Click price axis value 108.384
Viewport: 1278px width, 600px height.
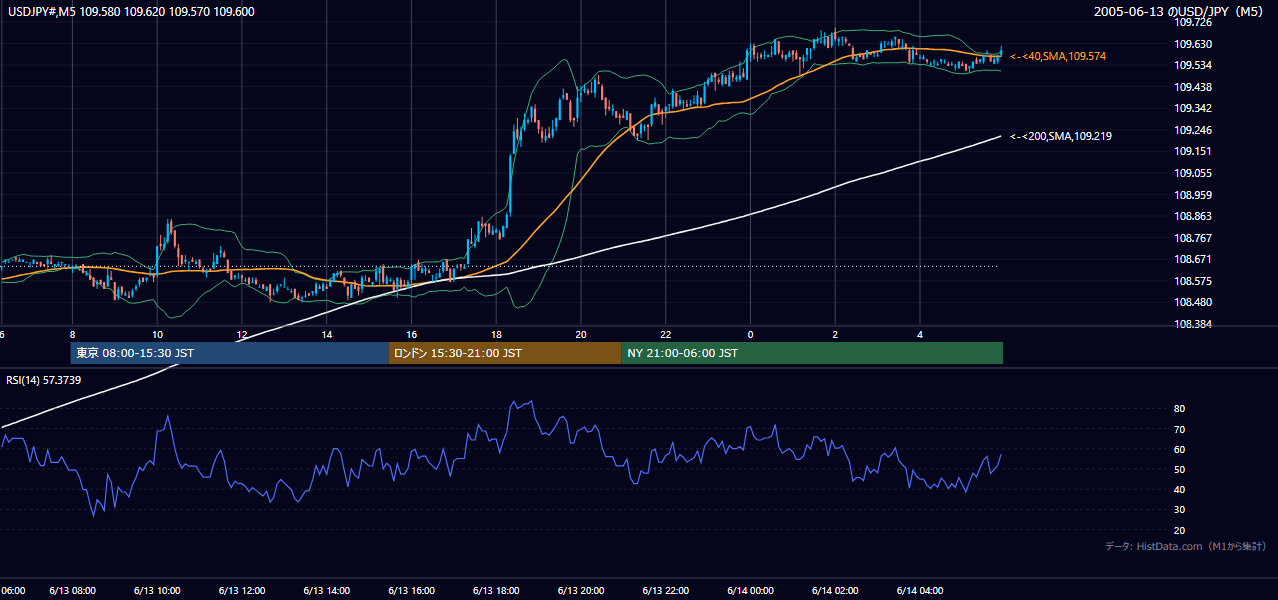point(1193,324)
